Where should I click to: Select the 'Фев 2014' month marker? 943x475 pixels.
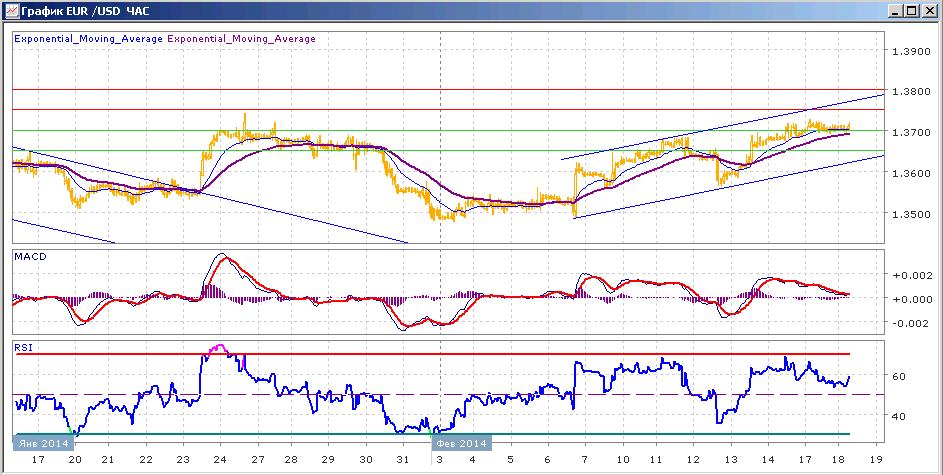[x=461, y=444]
